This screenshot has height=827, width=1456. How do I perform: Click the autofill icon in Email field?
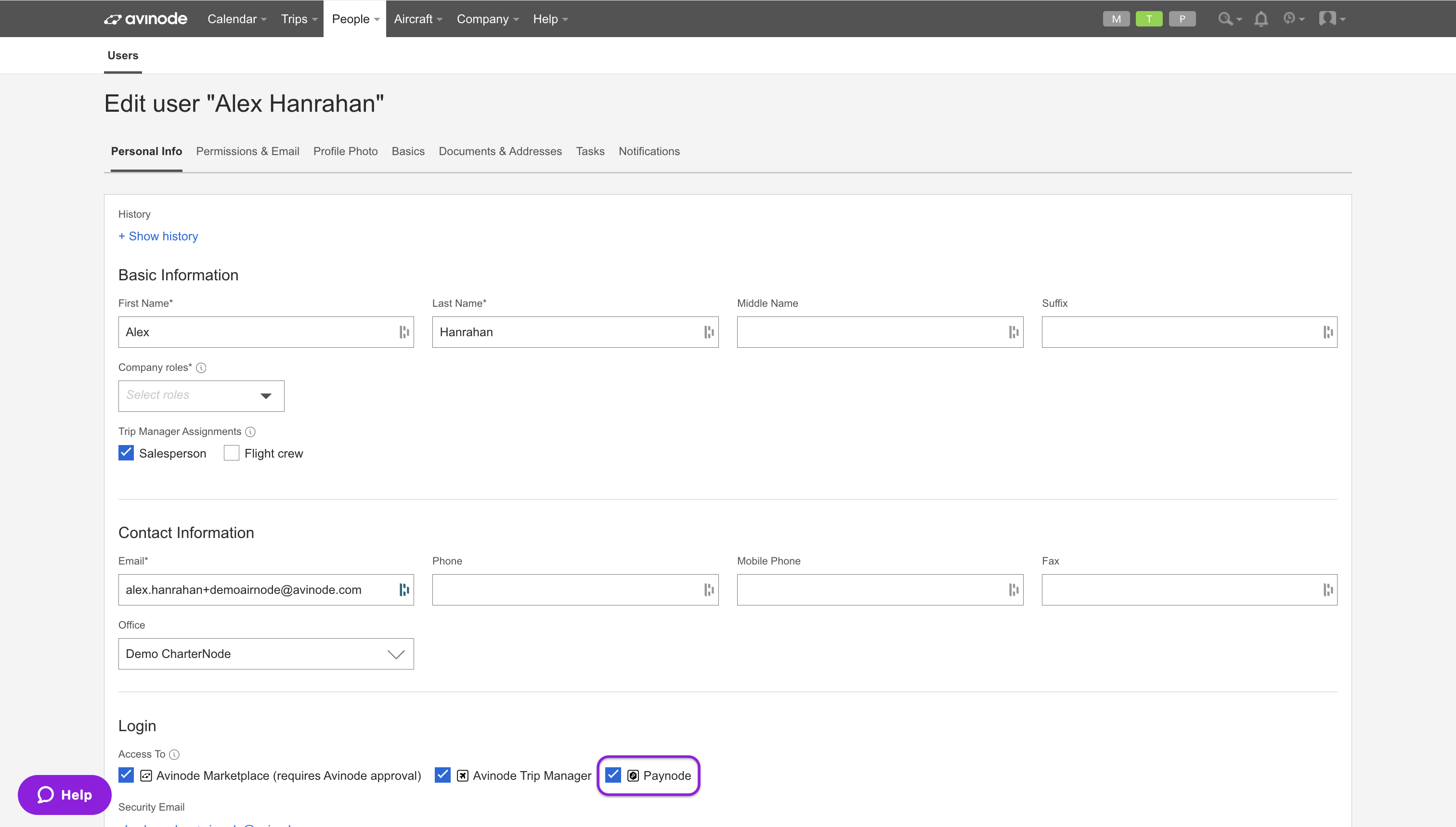[x=404, y=590]
